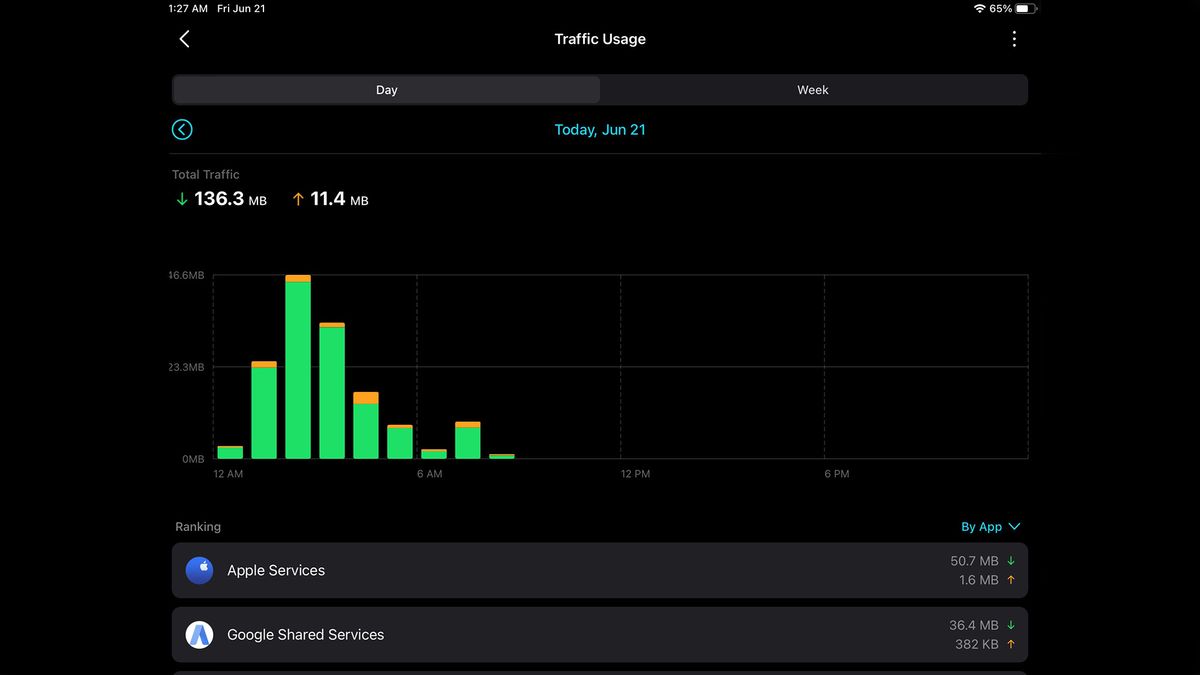Tap the back arrow to leave Traffic Usage

(x=184, y=38)
